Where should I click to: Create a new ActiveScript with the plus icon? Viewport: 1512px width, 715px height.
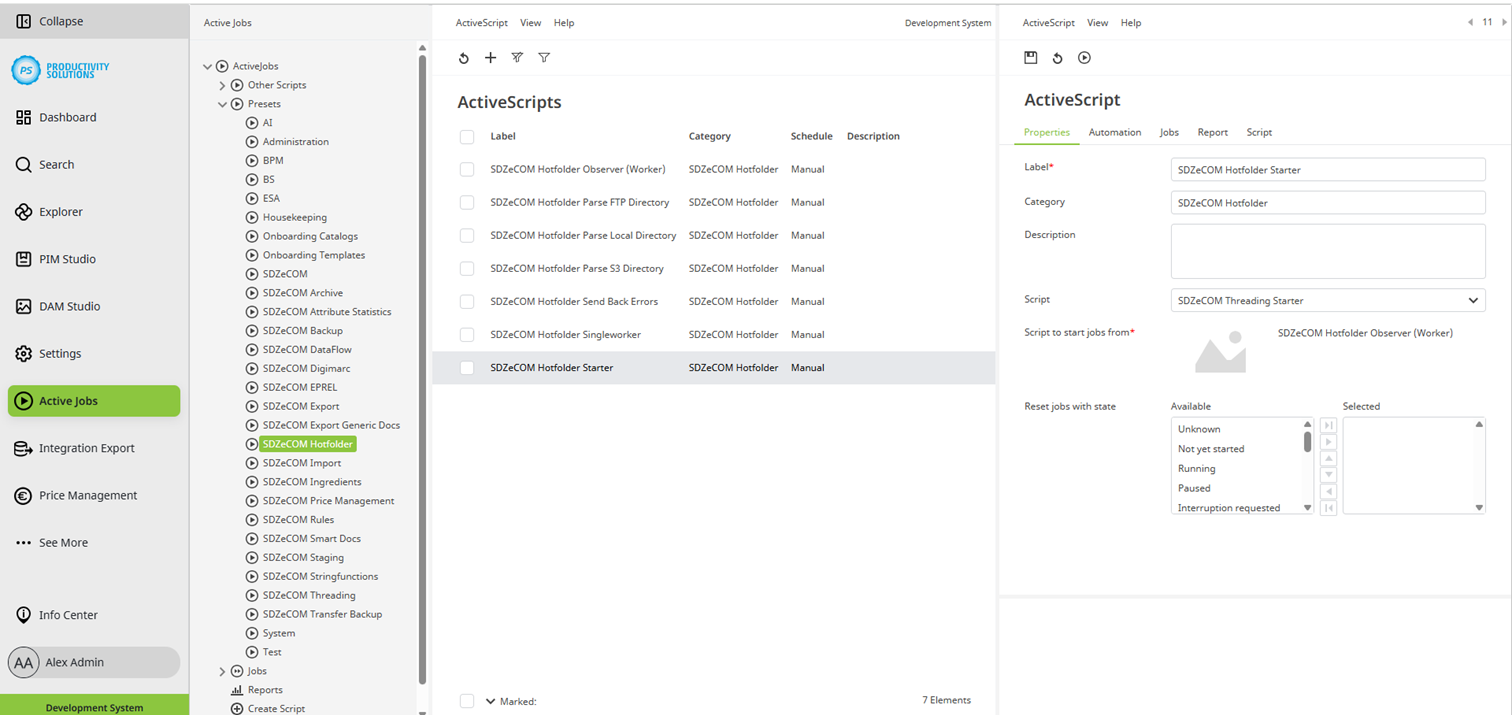click(490, 57)
